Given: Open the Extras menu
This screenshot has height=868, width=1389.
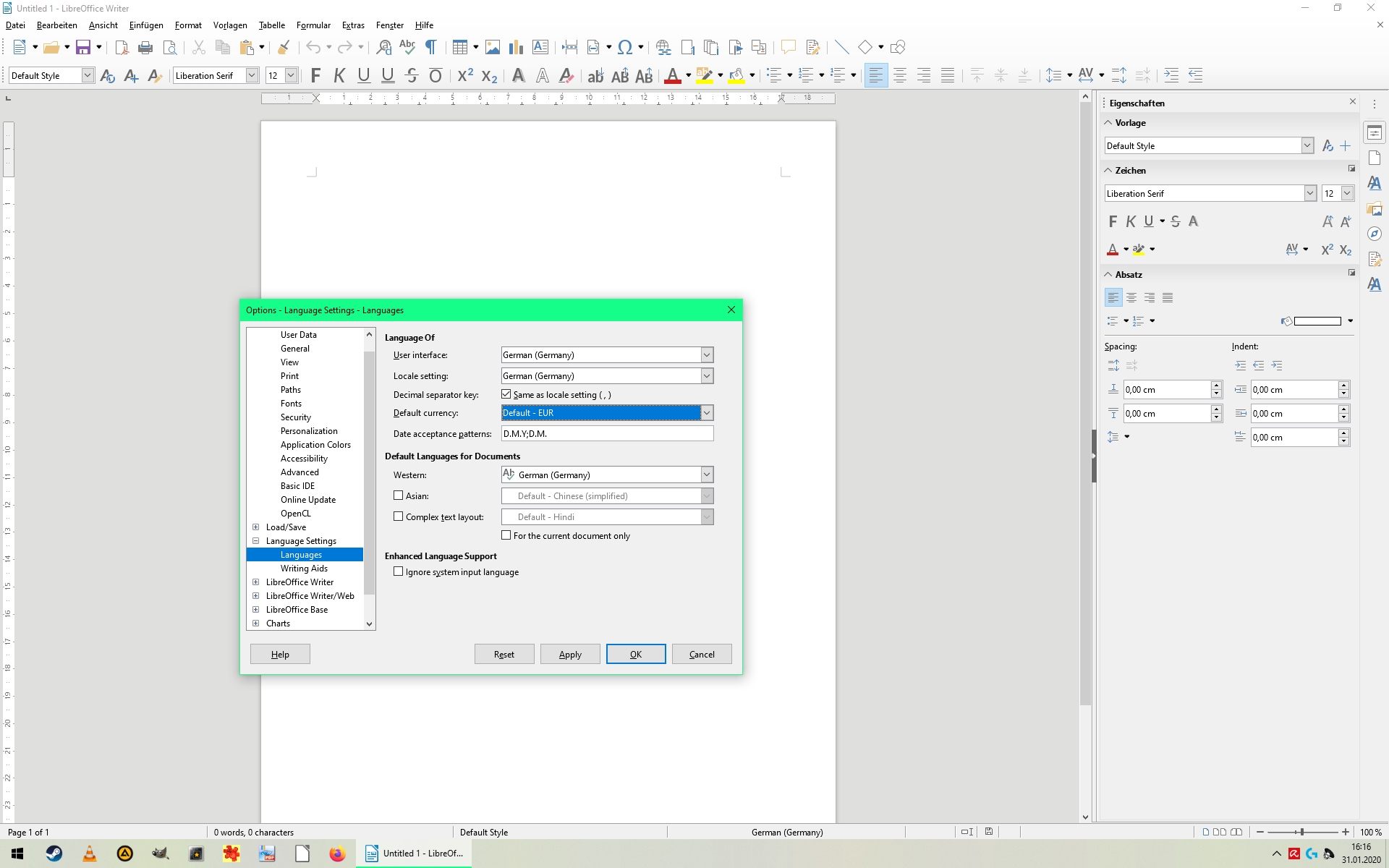Looking at the screenshot, I should coord(353,25).
